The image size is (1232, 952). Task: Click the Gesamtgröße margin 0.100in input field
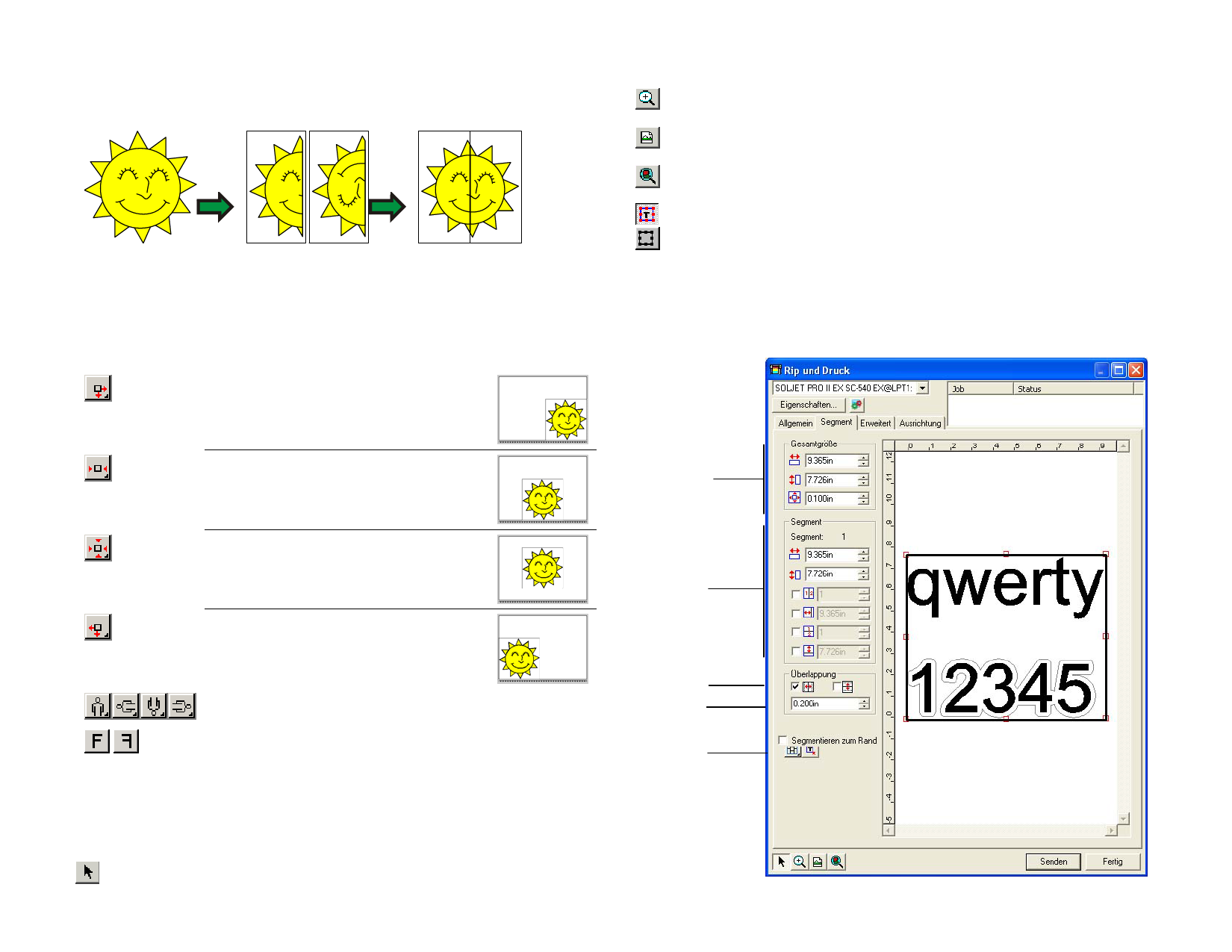click(830, 499)
